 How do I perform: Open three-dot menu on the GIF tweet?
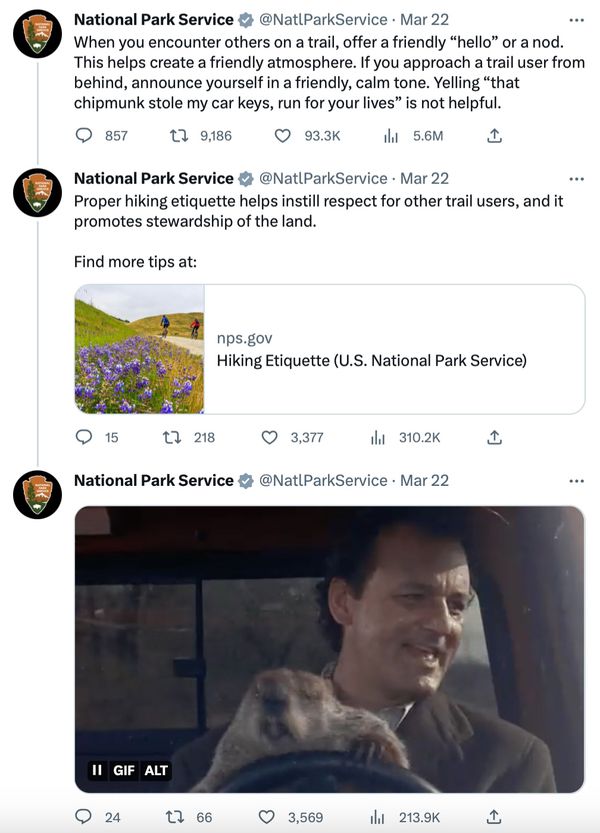[576, 480]
